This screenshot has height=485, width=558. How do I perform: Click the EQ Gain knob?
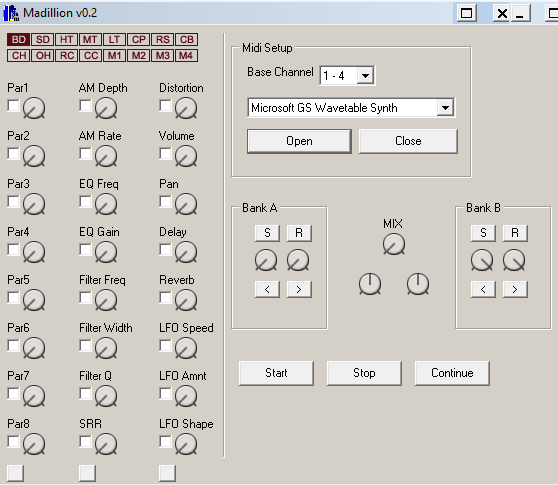pos(106,252)
